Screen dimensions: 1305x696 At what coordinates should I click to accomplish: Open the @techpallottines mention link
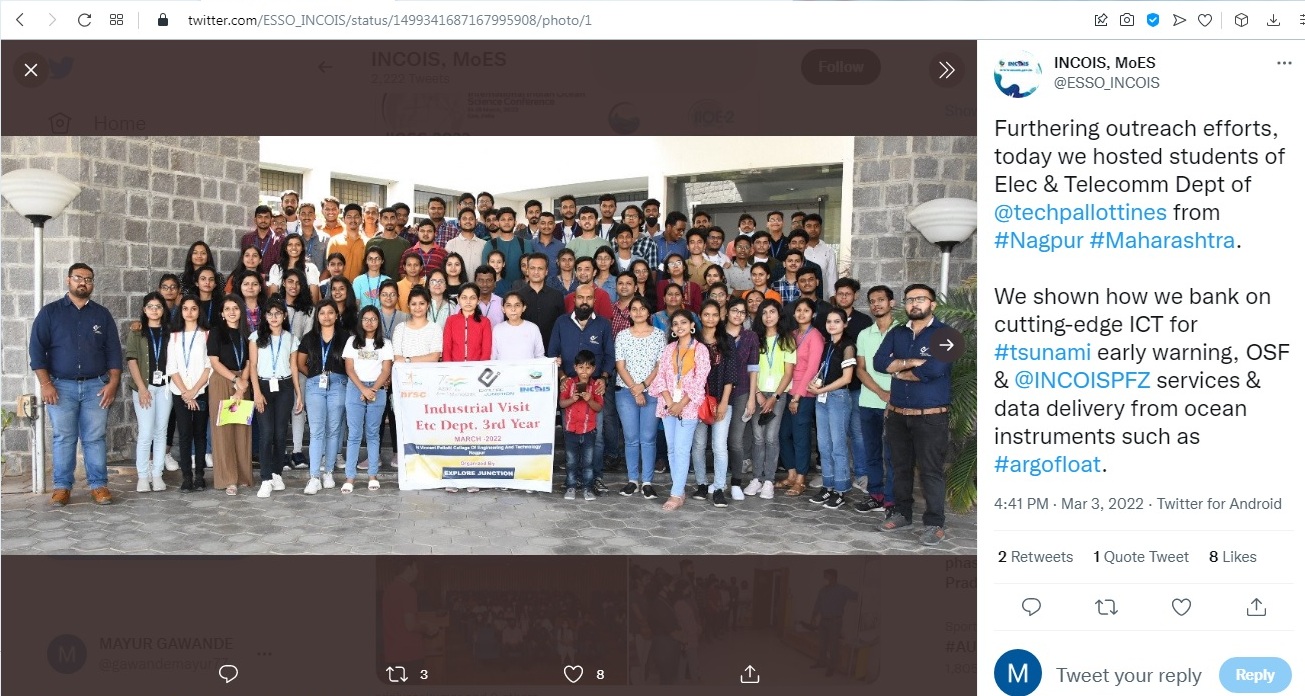pos(1080,213)
